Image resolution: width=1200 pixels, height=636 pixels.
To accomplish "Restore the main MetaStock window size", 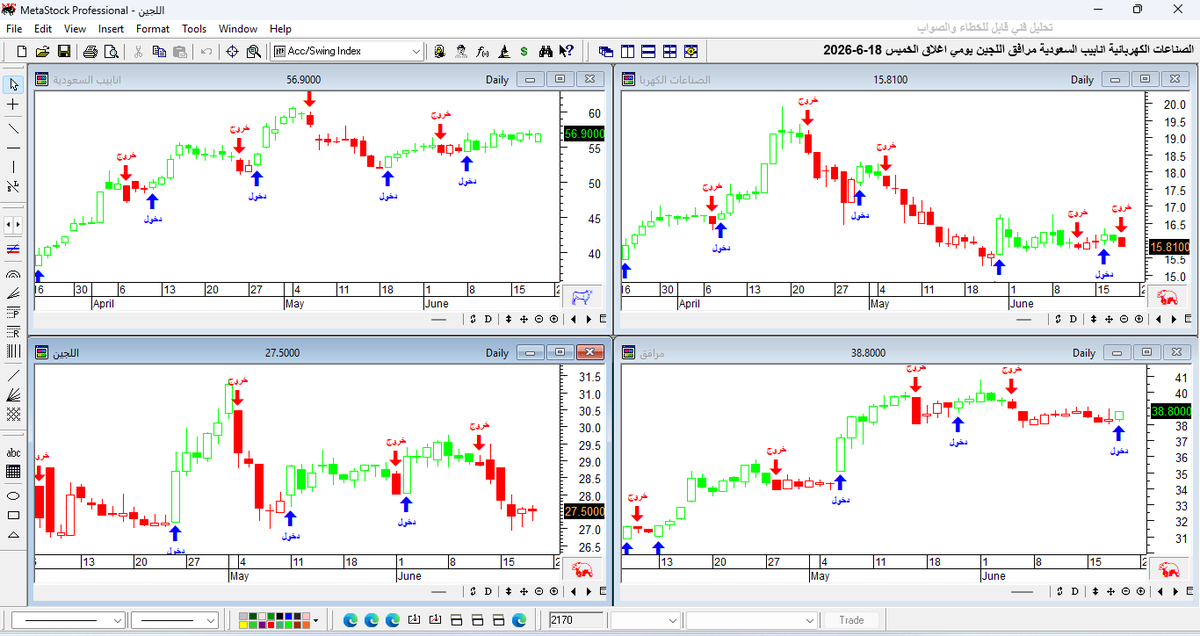I will pos(1137,9).
